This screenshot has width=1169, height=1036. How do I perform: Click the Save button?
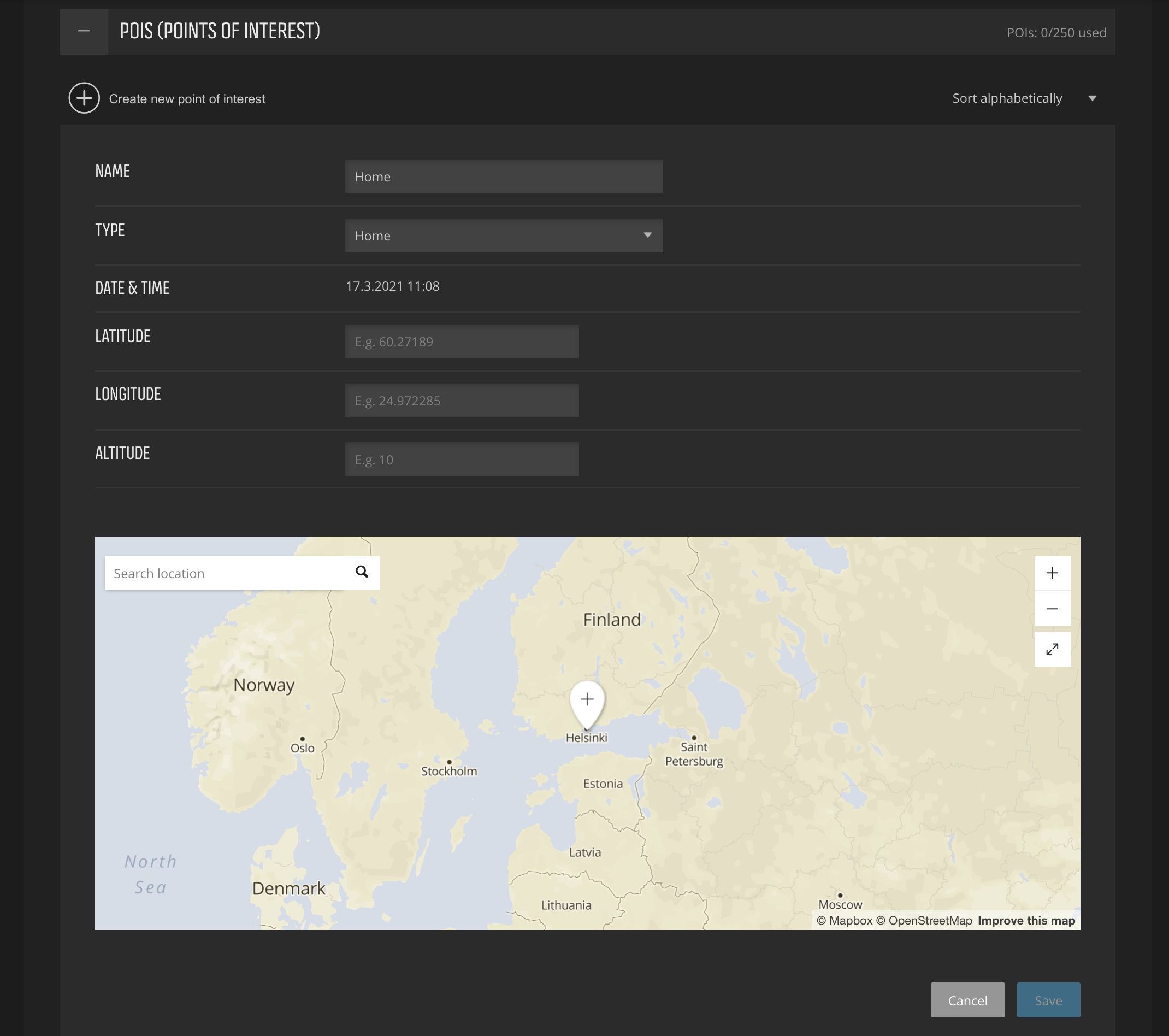tap(1048, 1000)
